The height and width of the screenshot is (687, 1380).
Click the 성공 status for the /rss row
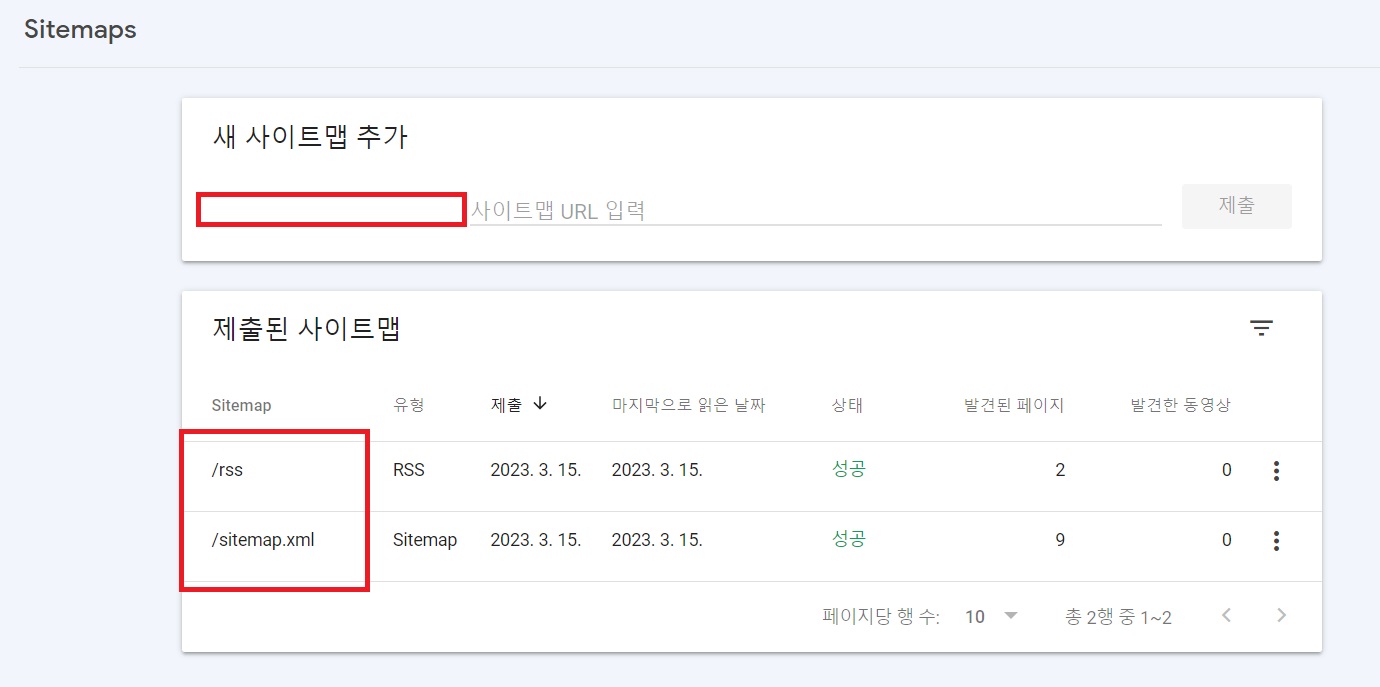[x=849, y=469]
